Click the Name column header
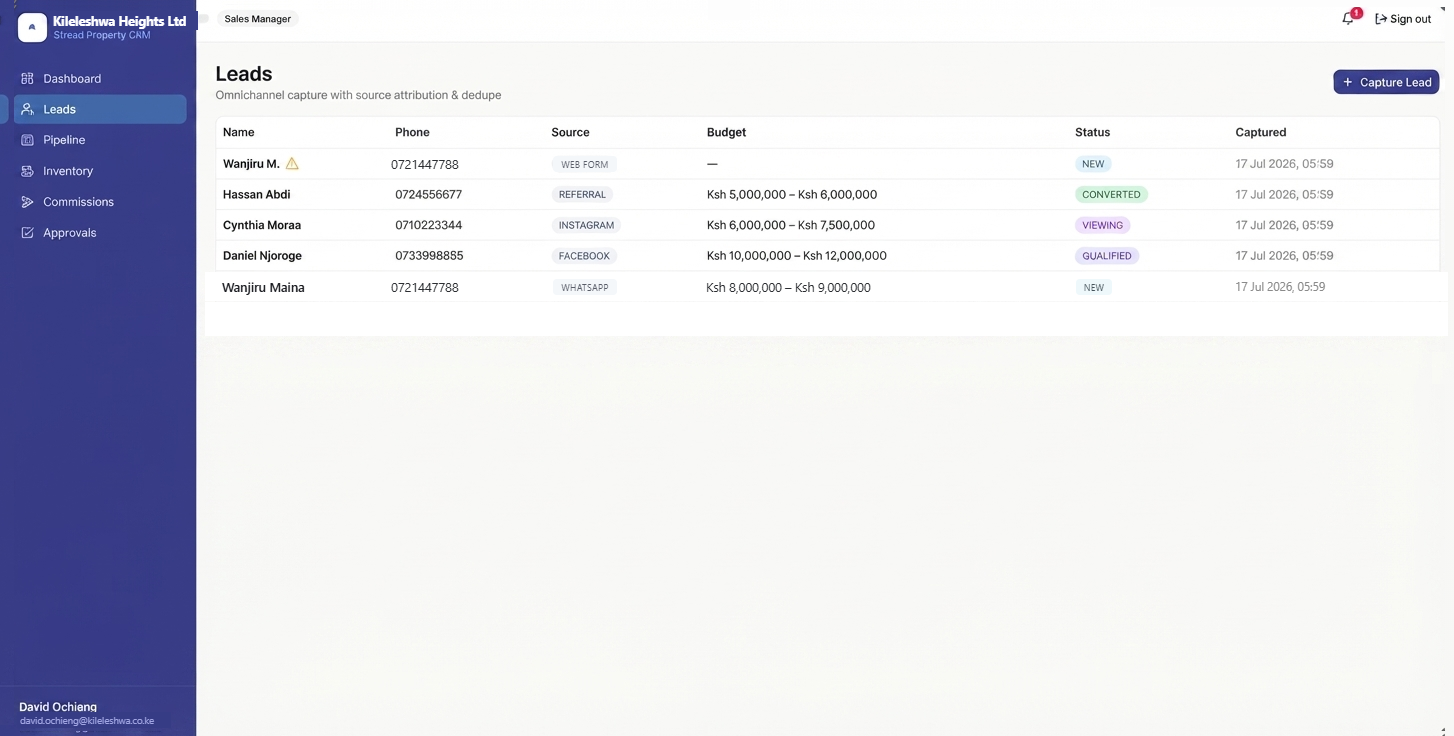This screenshot has width=1454, height=736. click(239, 132)
